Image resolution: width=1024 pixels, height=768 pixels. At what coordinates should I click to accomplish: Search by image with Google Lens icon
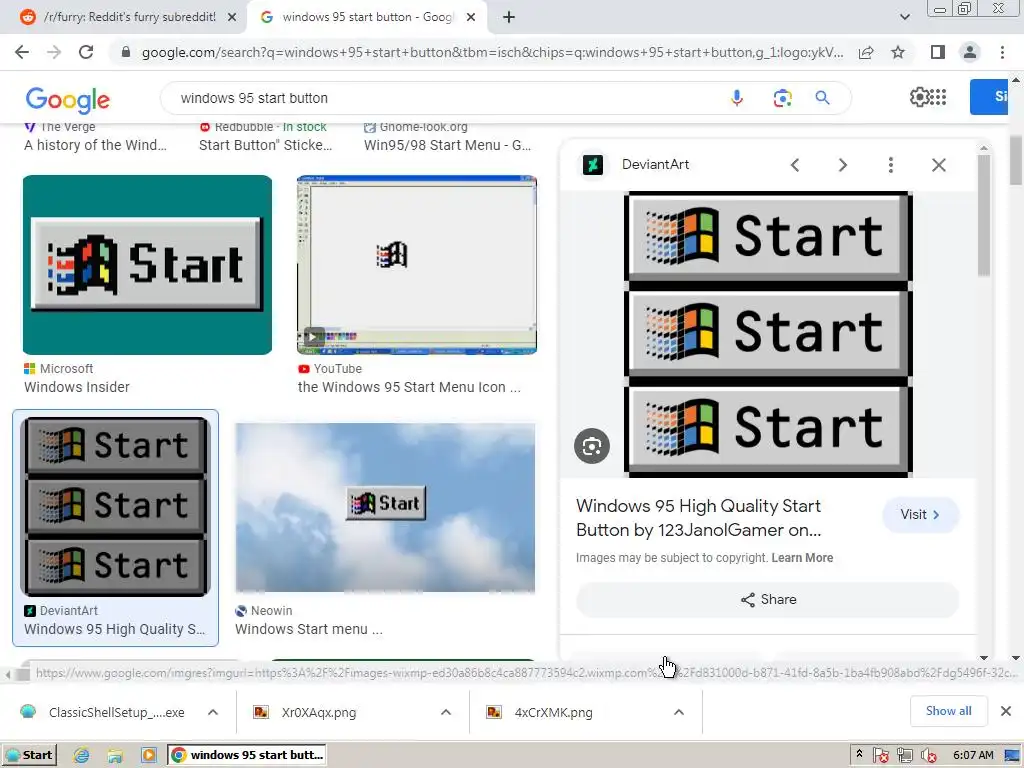click(x=782, y=98)
